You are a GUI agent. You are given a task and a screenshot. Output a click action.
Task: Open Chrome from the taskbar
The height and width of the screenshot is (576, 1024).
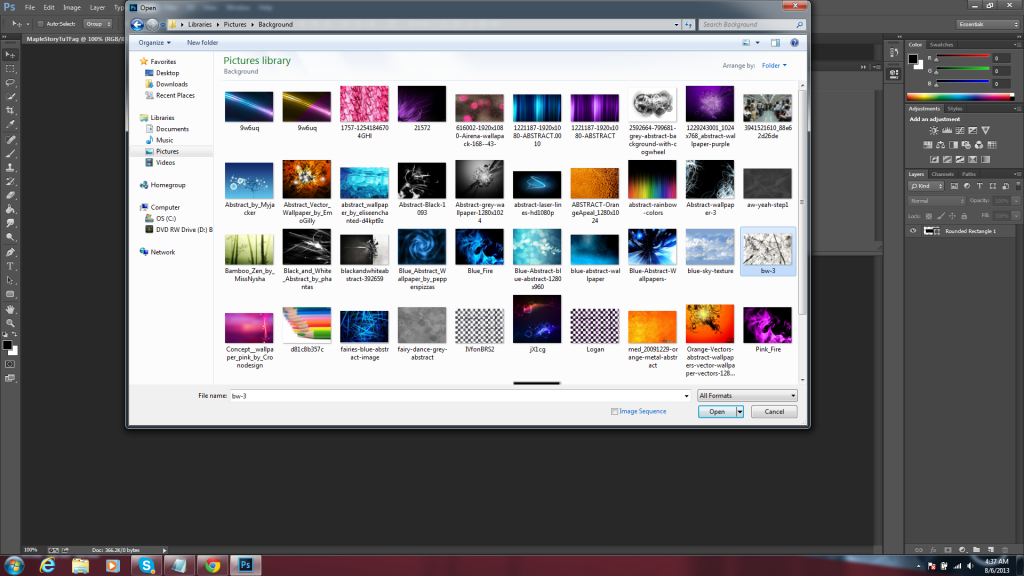(x=212, y=566)
